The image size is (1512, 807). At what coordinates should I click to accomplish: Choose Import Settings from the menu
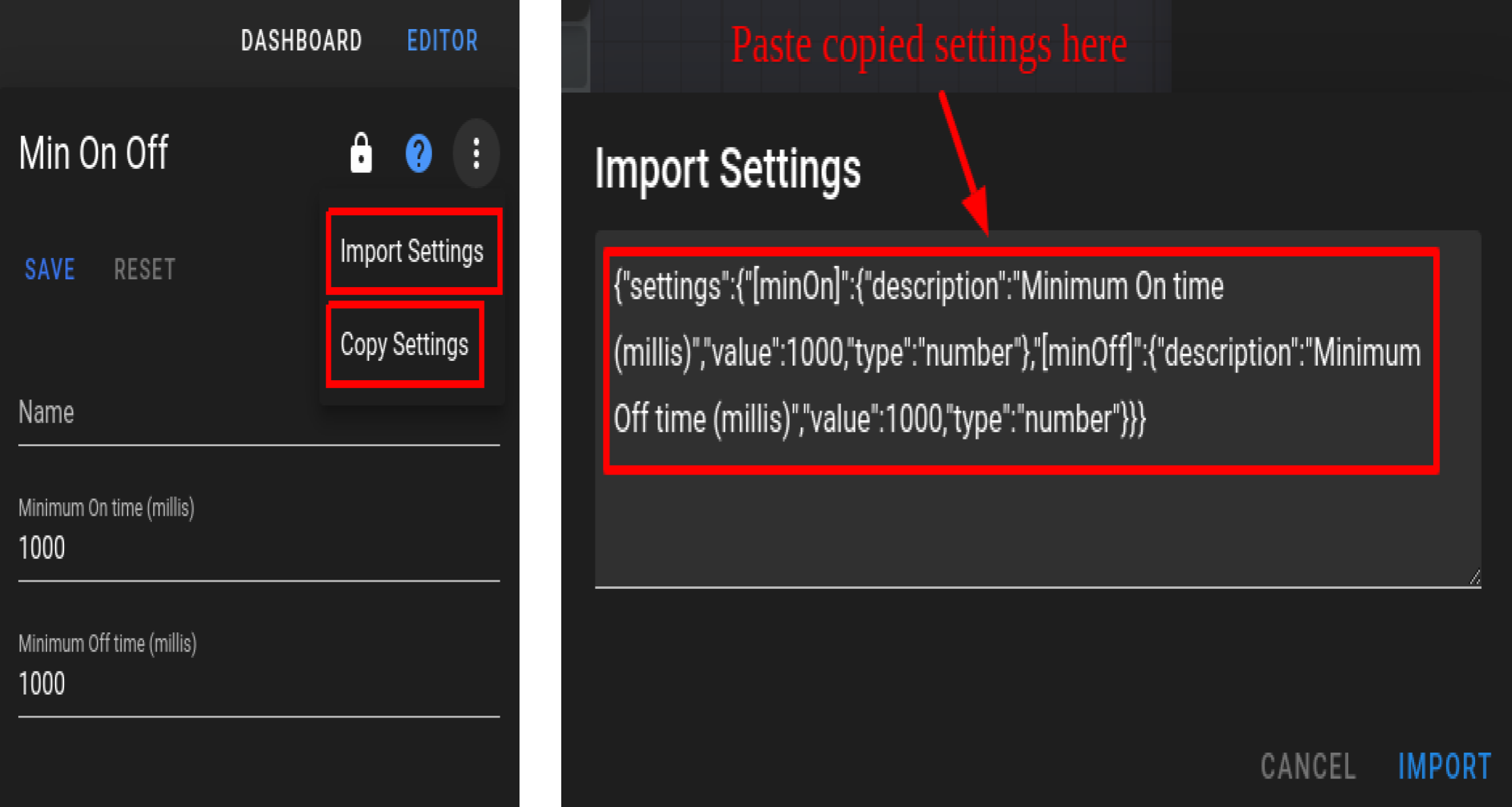click(412, 251)
